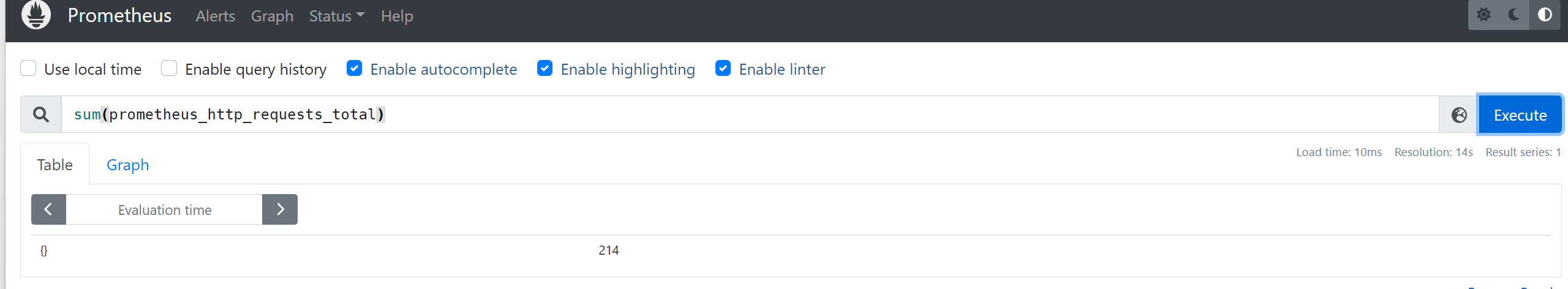Image resolution: width=1568 pixels, height=289 pixels.
Task: Disable autocomplete checkbox
Action: coord(354,68)
